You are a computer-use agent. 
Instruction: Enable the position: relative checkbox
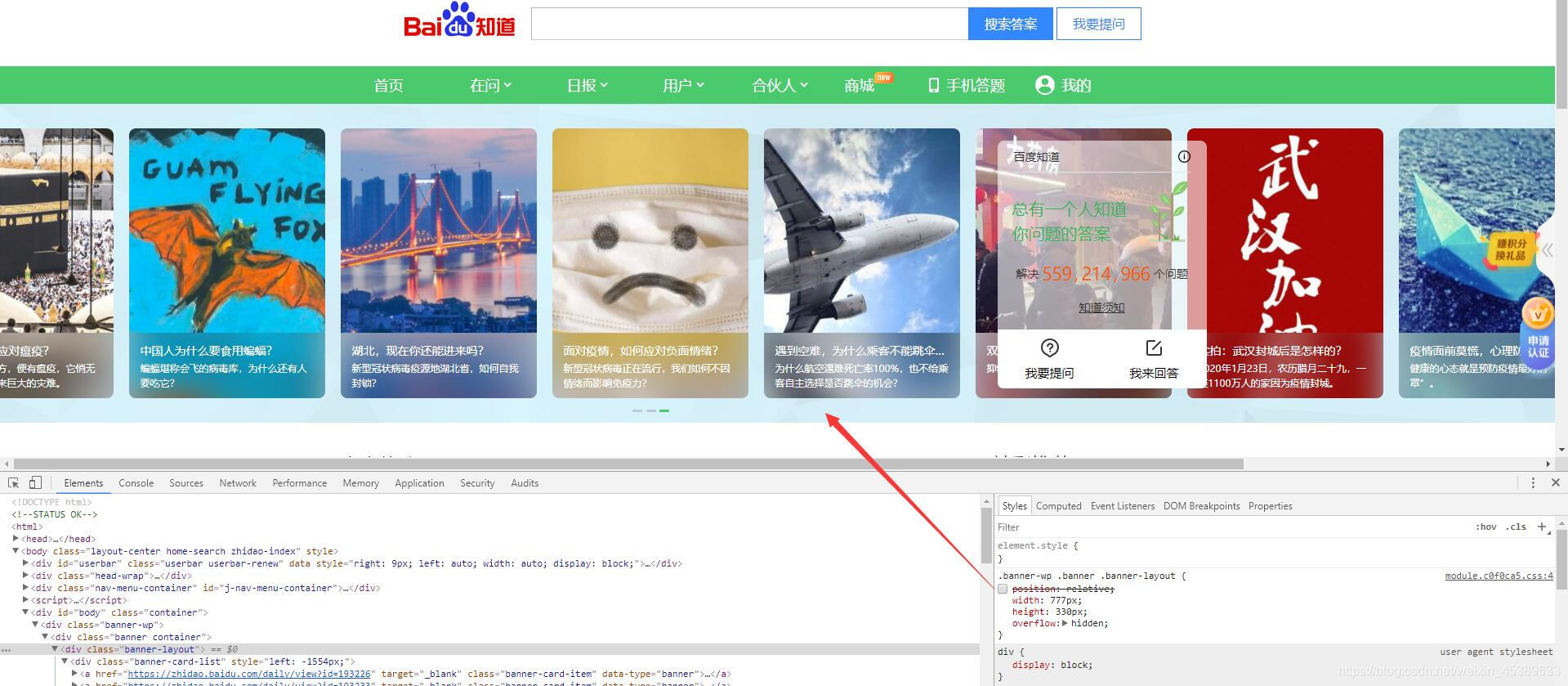(1003, 589)
